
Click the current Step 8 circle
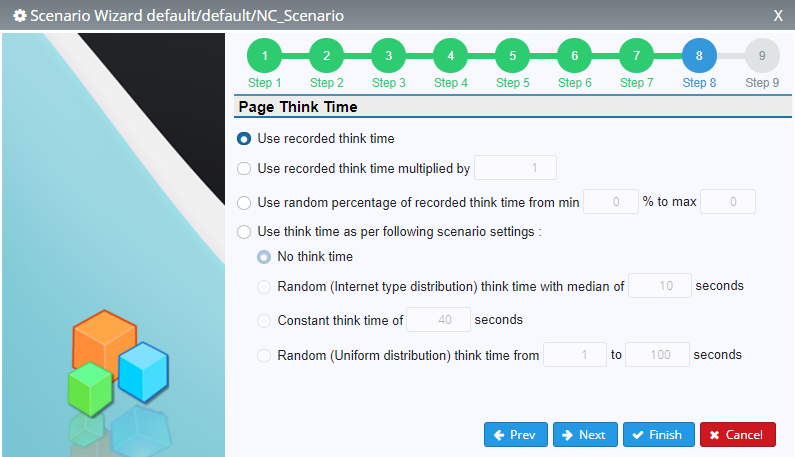click(x=699, y=55)
